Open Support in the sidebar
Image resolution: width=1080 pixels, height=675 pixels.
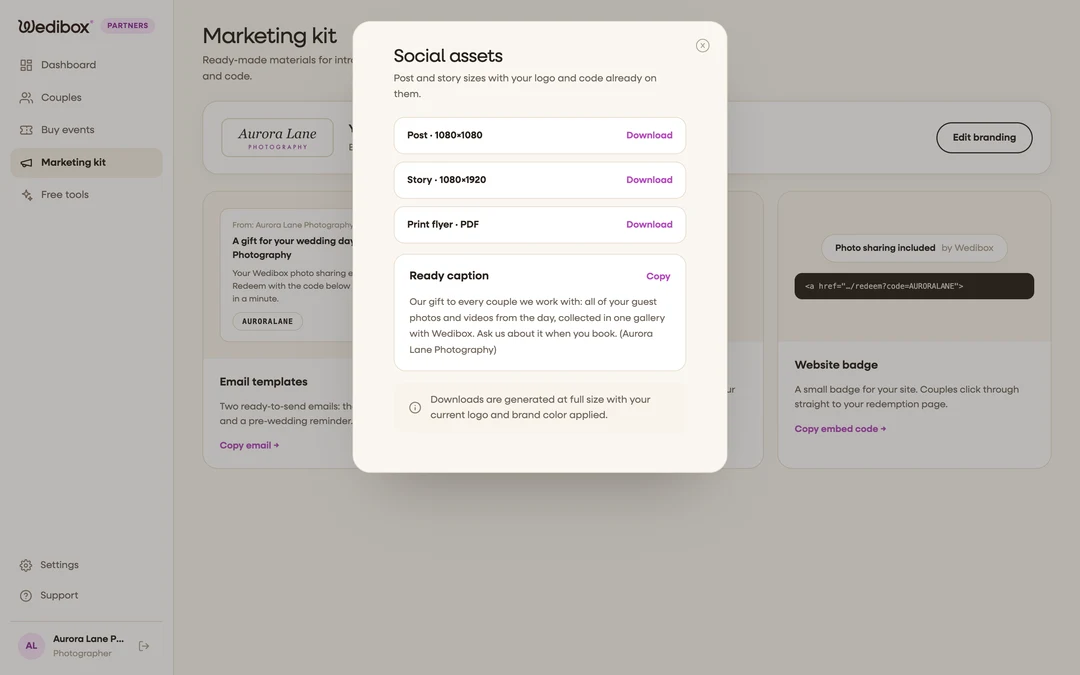(86, 595)
